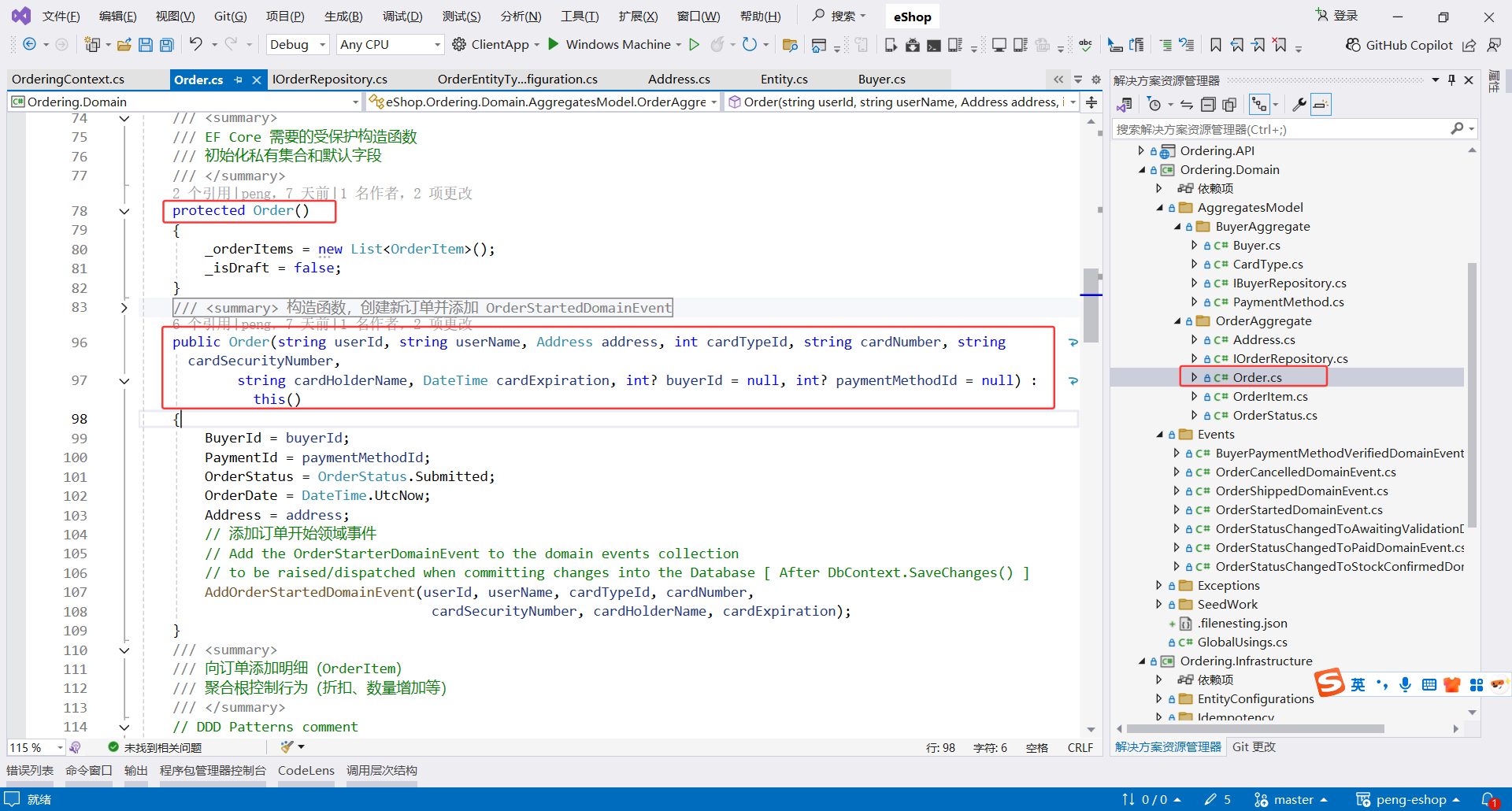
Task: Open the Ordering.Domain project scope dropdown
Action: point(185,102)
